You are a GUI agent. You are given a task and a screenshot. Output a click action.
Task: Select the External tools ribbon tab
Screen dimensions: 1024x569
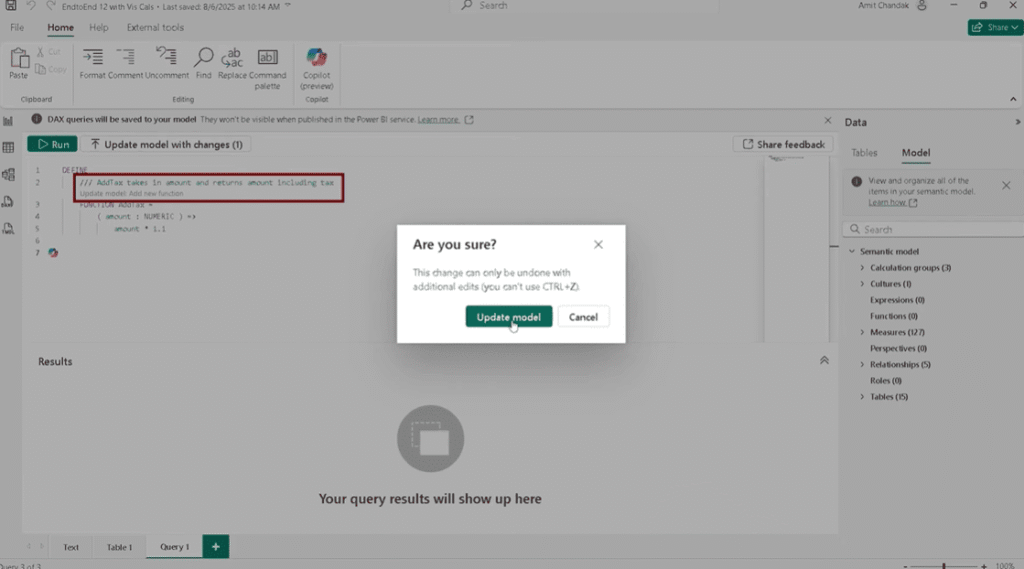(155, 27)
